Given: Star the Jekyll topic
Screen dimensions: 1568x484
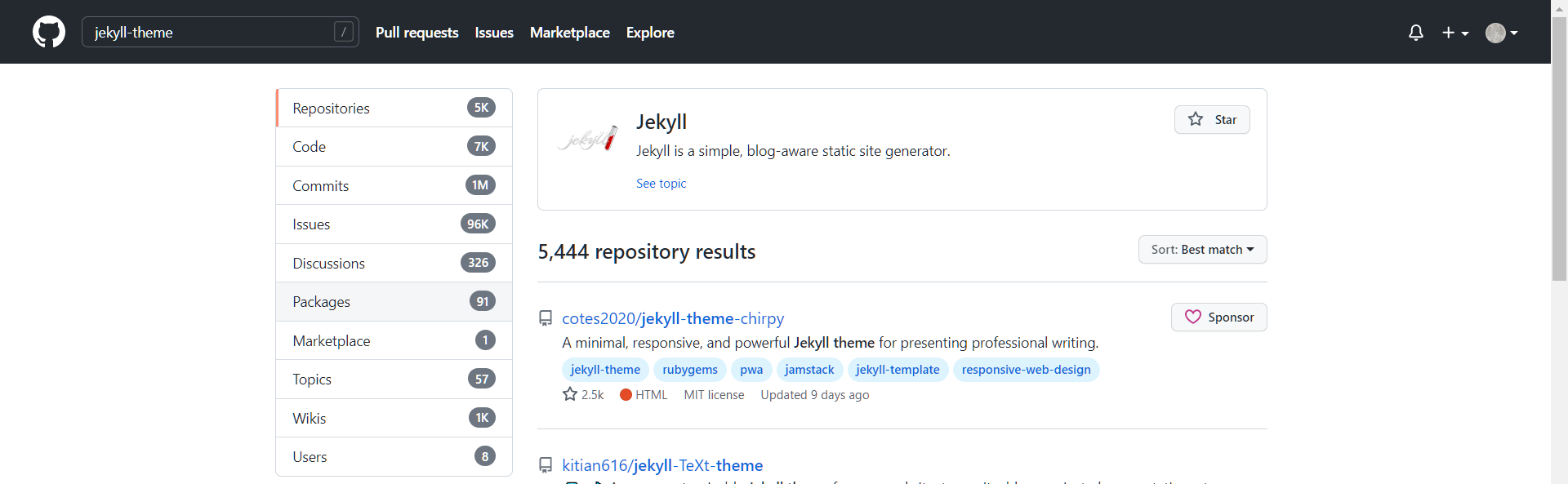Looking at the screenshot, I should [1212, 119].
